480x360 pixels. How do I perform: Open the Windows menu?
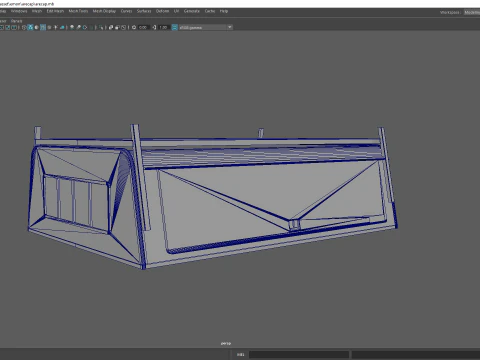point(19,11)
